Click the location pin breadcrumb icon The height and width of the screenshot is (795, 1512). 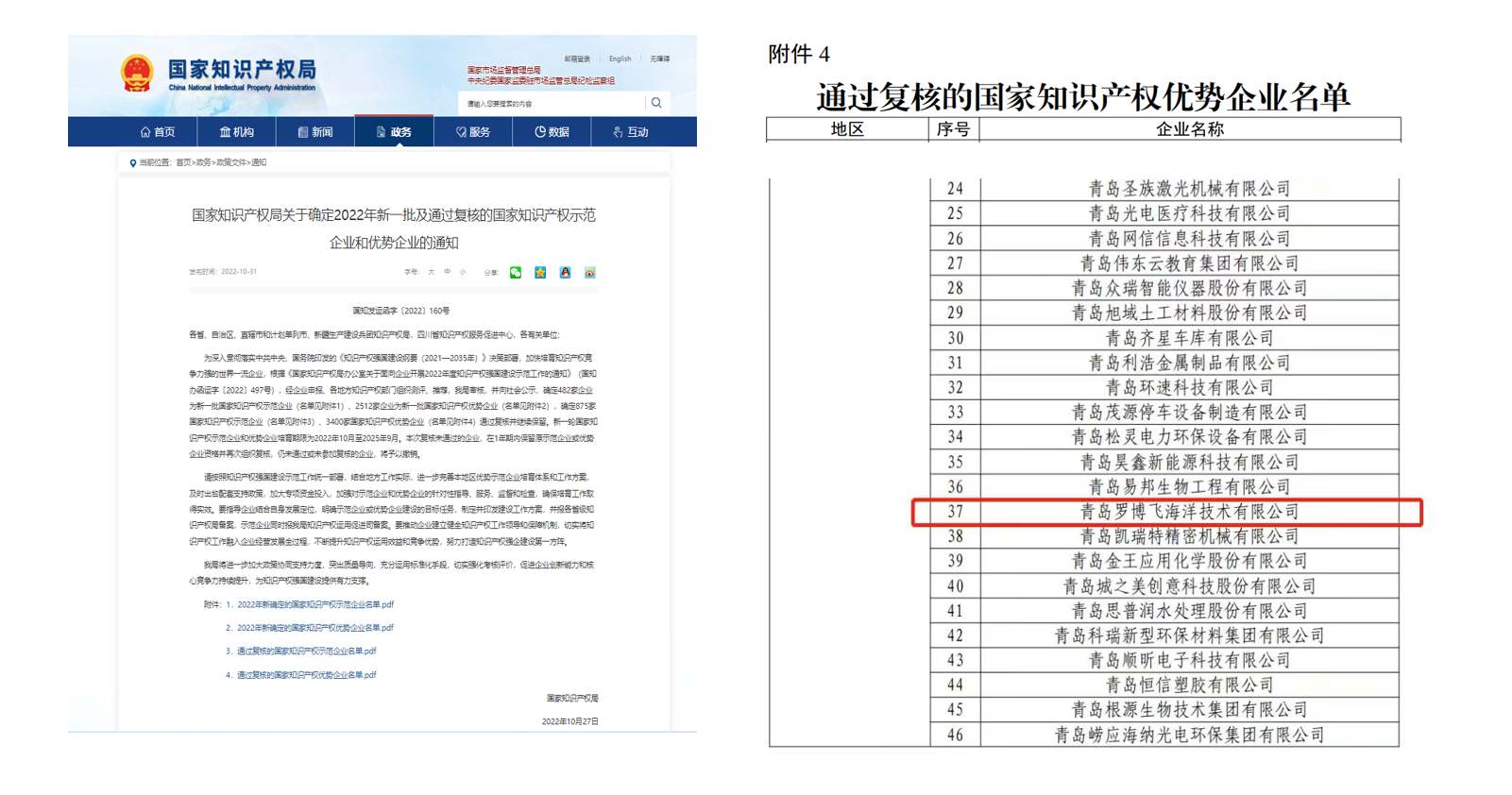coord(132,163)
